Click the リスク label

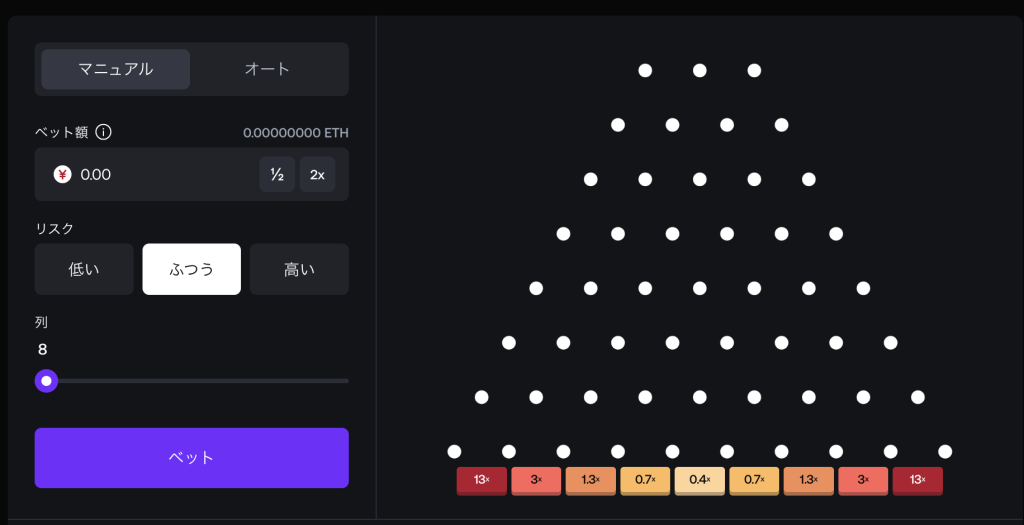click(54, 229)
